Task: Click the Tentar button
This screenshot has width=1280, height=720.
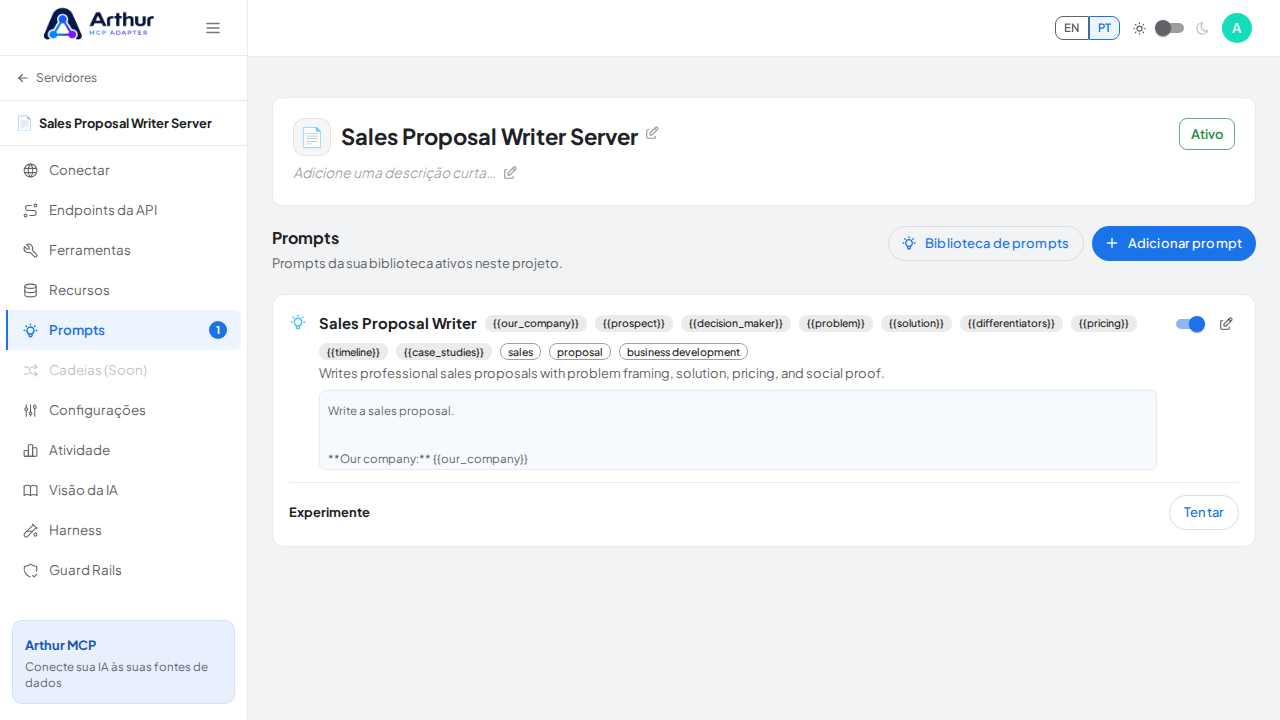Action: pyautogui.click(x=1204, y=512)
